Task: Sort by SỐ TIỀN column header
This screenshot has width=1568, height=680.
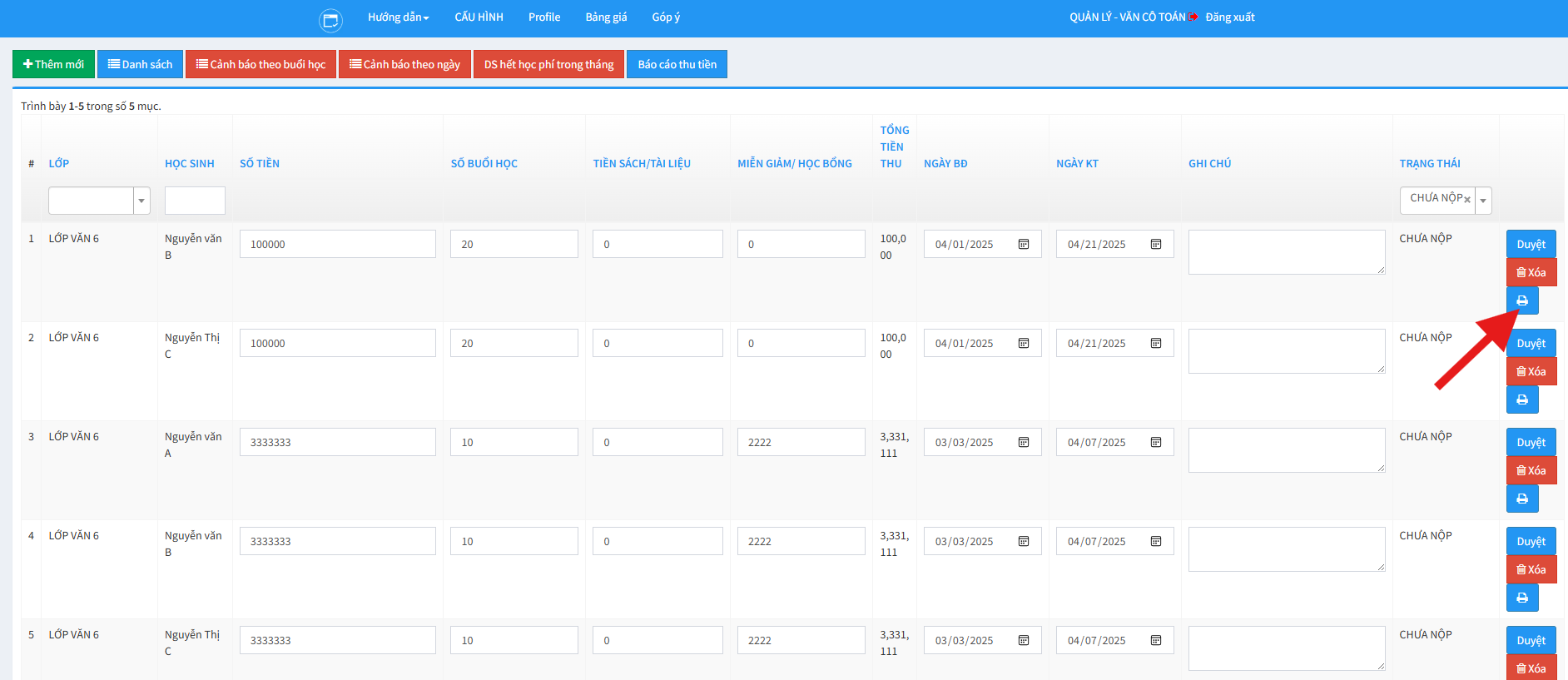Action: pos(260,163)
